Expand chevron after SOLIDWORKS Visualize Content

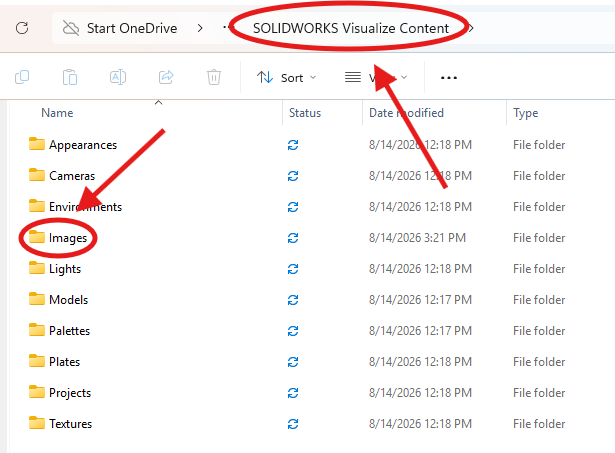coord(471,28)
